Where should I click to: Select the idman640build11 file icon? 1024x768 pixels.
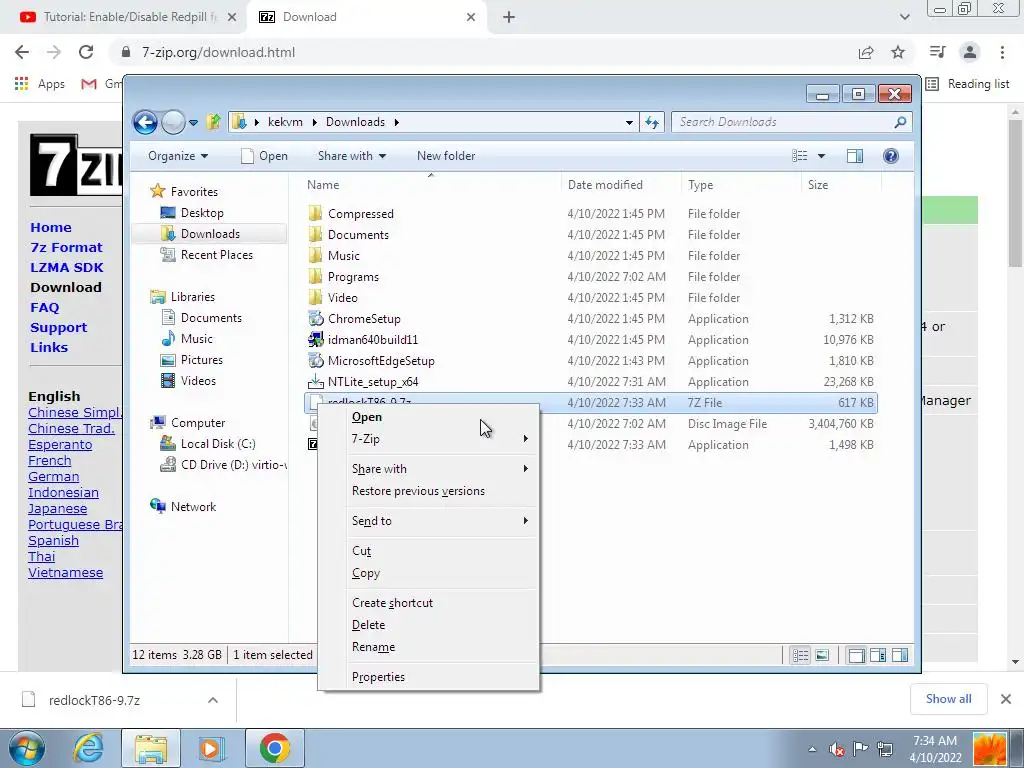[x=316, y=340]
